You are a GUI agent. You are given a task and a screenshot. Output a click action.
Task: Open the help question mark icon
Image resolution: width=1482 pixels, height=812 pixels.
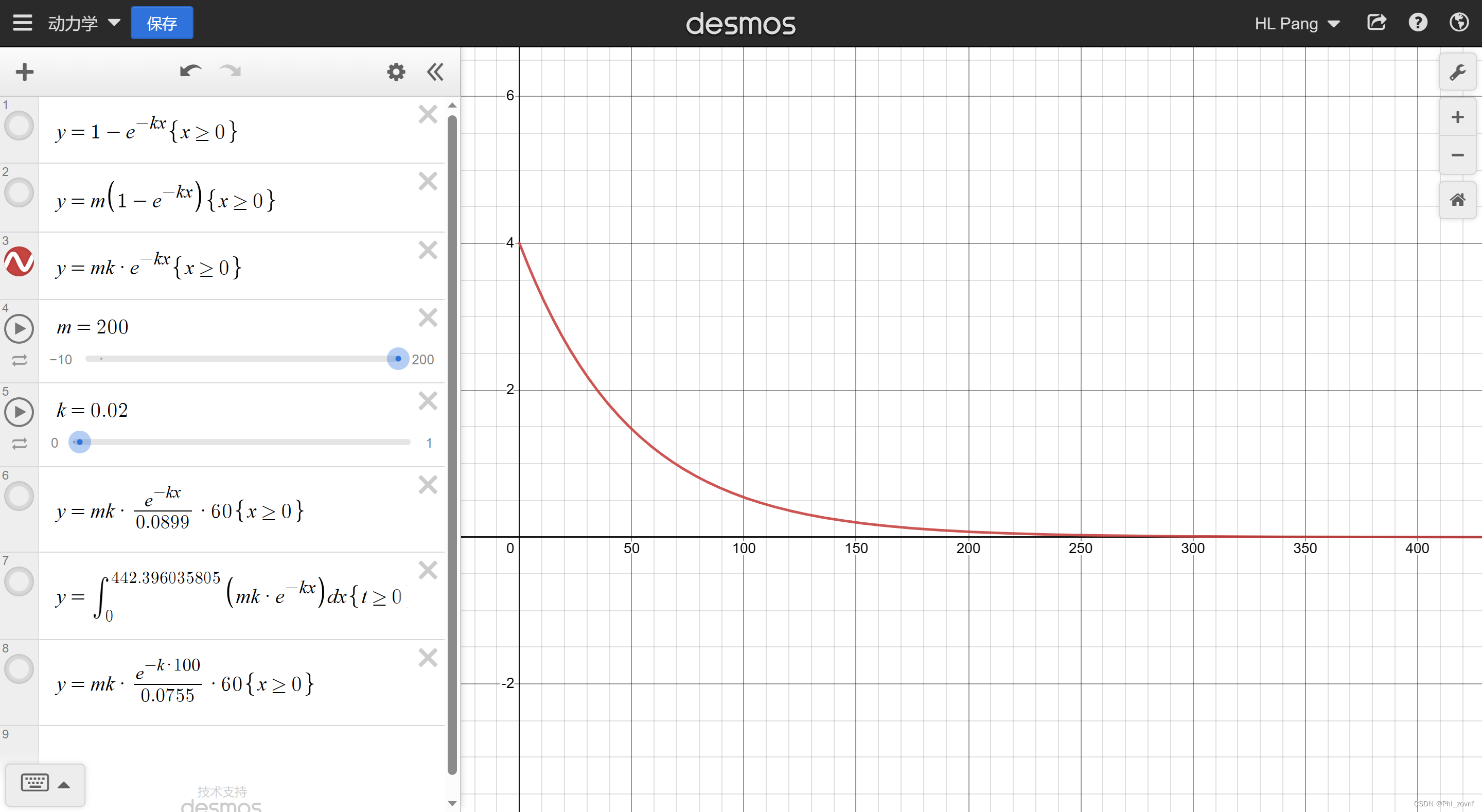click(x=1418, y=23)
